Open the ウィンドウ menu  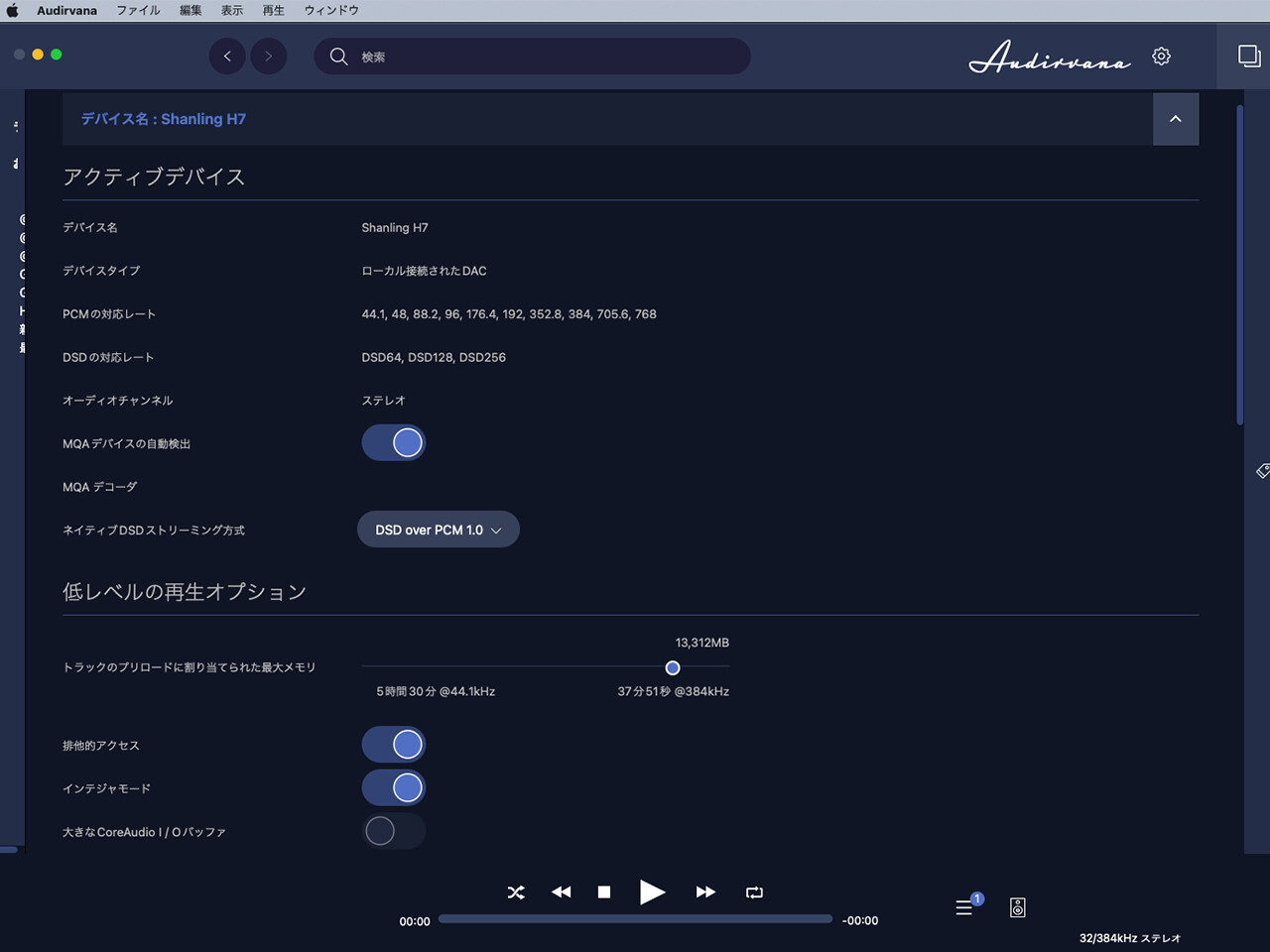331,10
